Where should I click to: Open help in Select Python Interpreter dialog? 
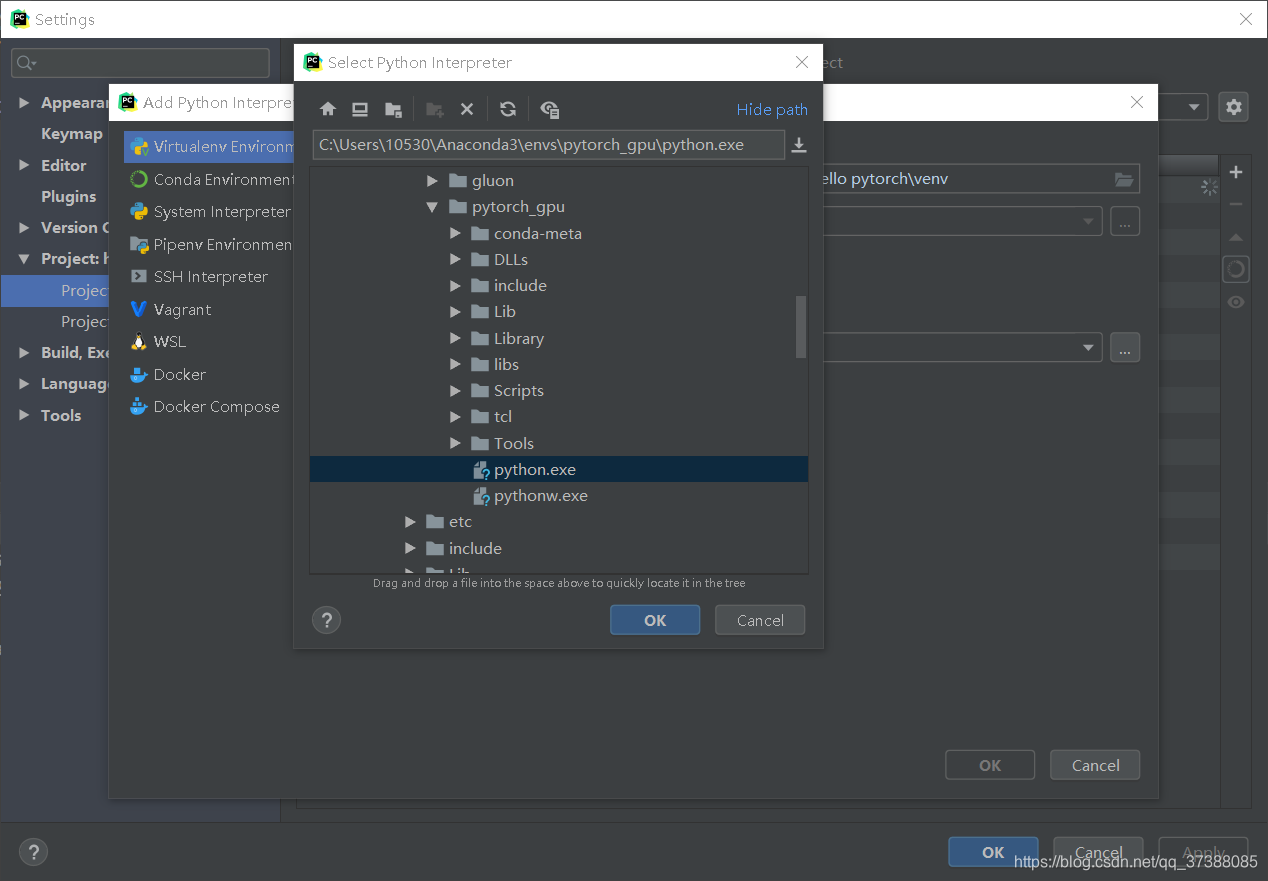326,620
